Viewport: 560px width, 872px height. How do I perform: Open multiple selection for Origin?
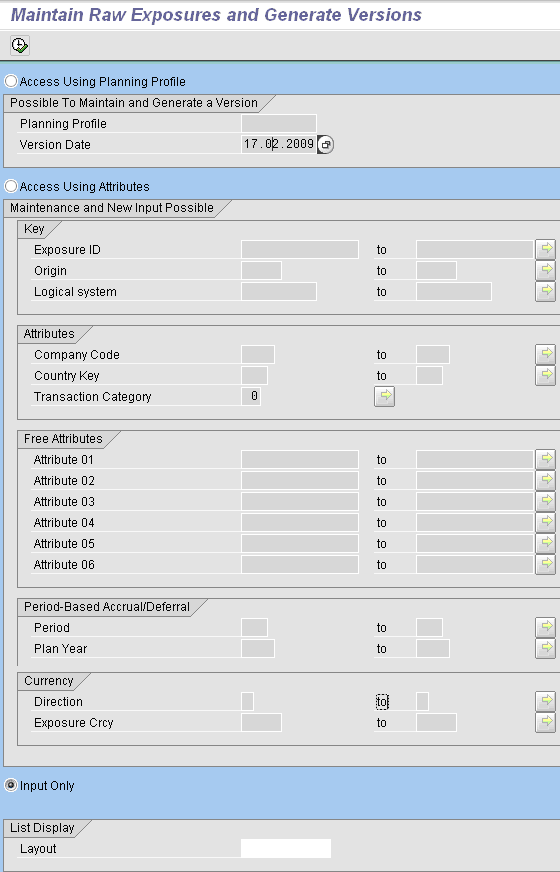[x=546, y=270]
